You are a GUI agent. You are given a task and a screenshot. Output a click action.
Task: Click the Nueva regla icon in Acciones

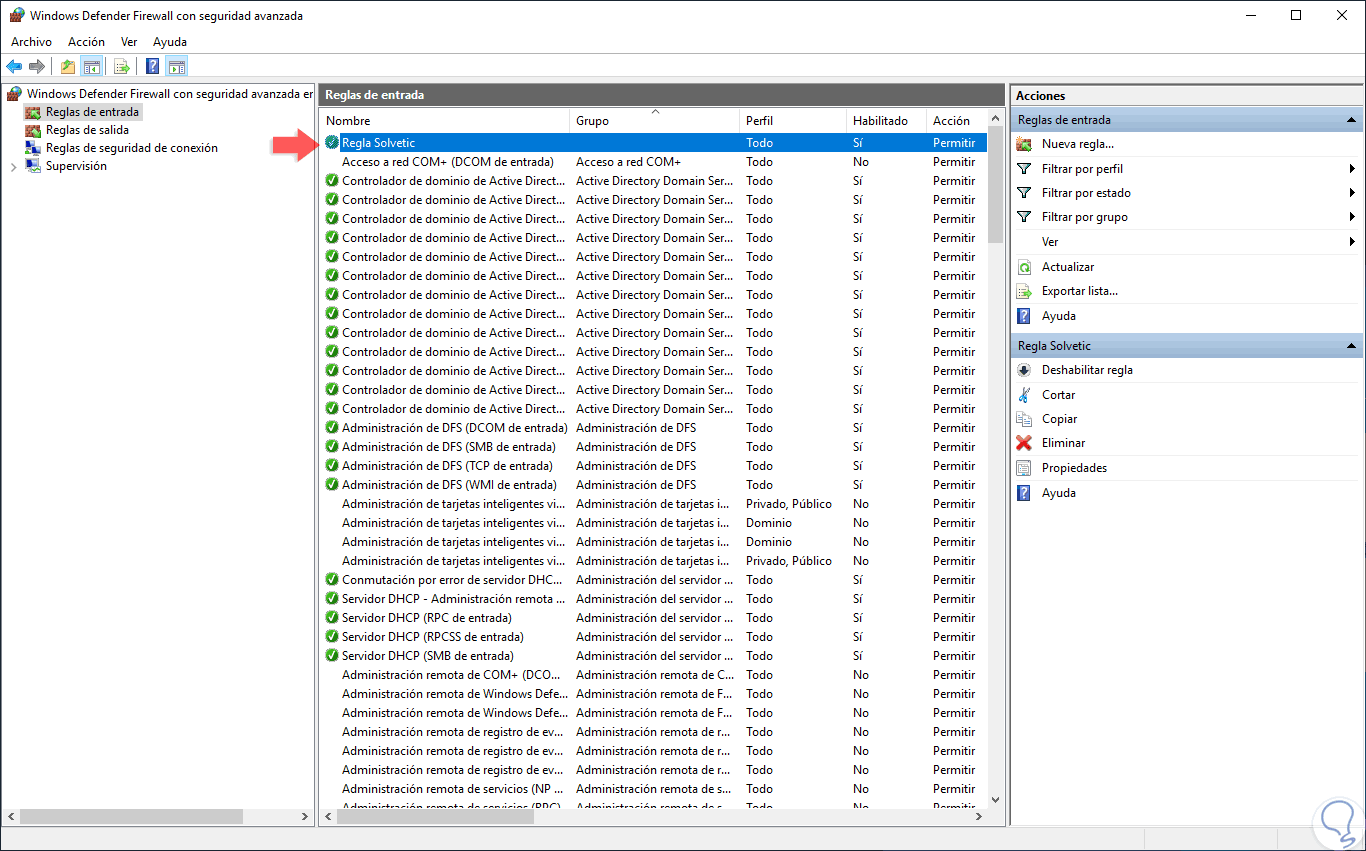pos(1024,144)
